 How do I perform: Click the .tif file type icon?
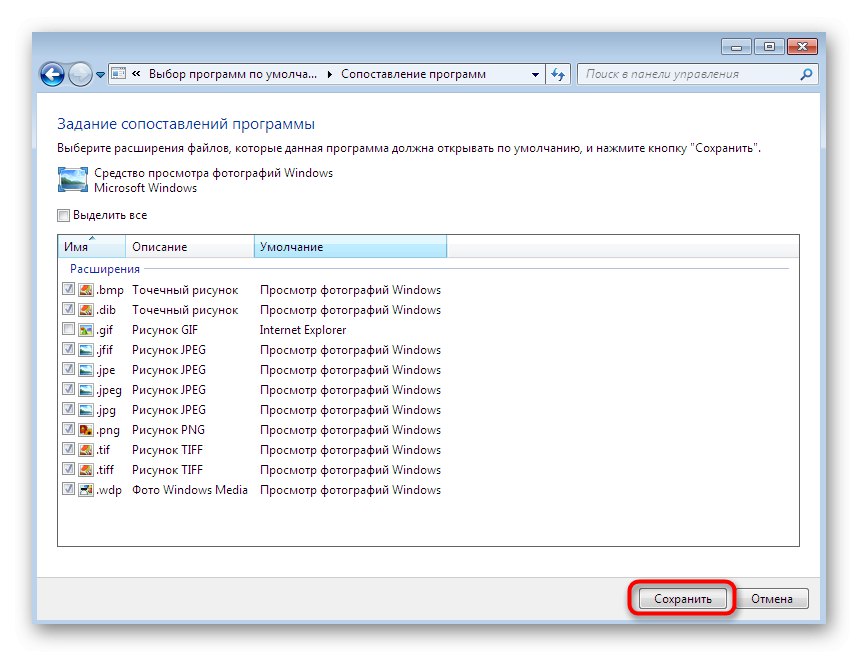[x=86, y=450]
